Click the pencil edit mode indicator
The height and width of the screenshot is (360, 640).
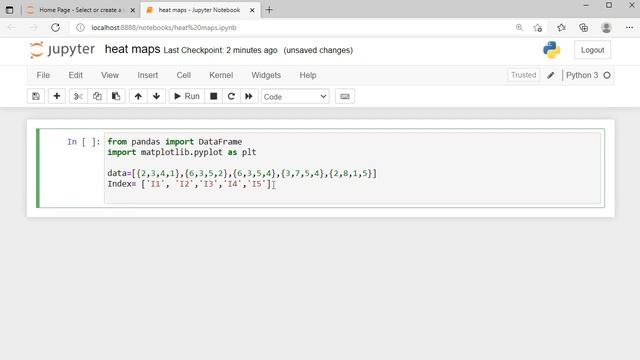click(x=551, y=75)
